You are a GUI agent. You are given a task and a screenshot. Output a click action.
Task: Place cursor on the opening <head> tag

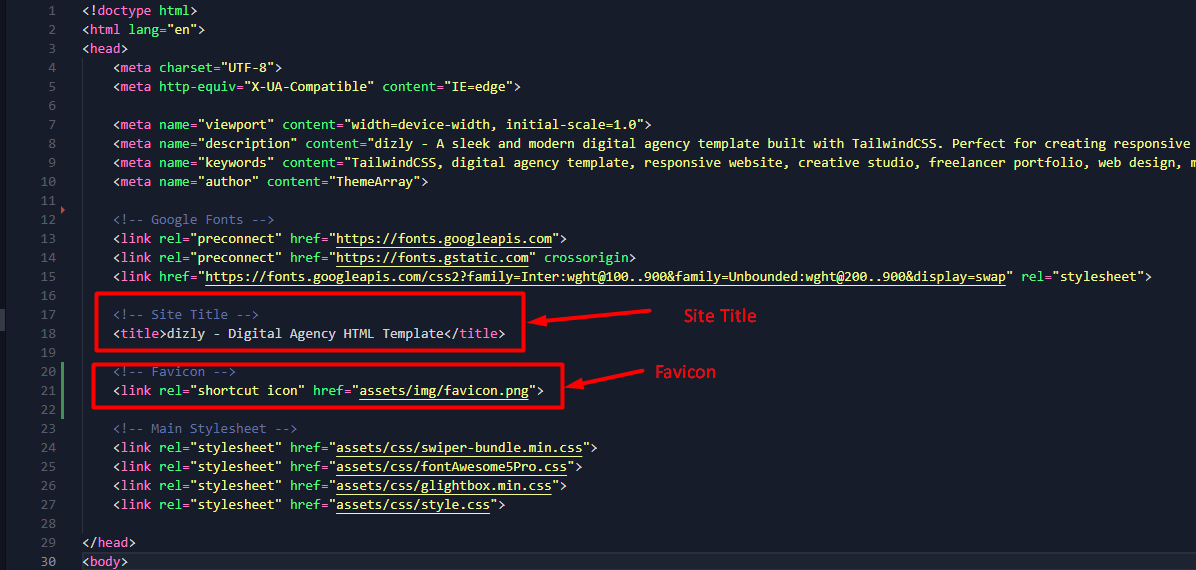click(105, 49)
